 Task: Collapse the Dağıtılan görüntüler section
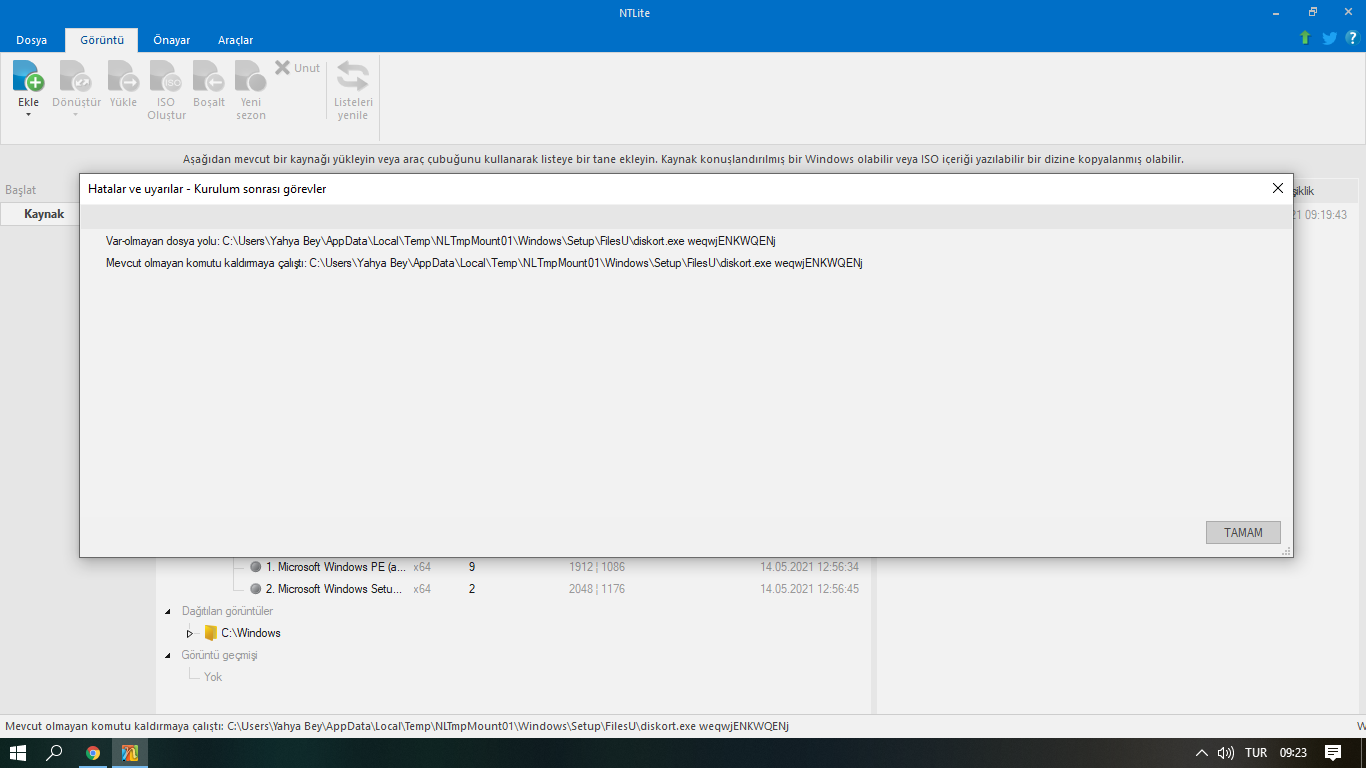point(168,611)
